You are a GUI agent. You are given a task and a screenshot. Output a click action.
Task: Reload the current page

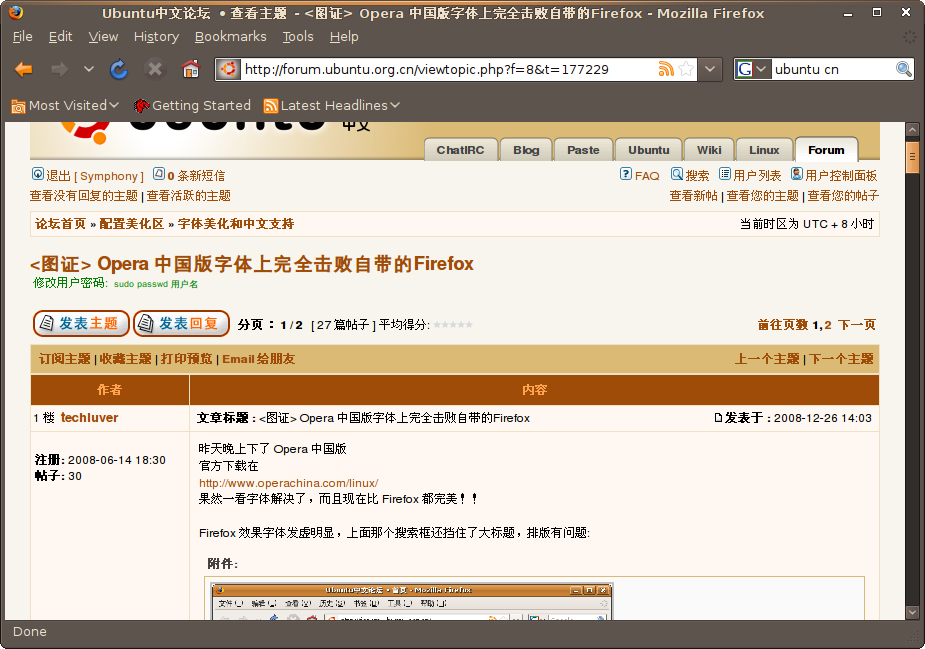point(119,70)
